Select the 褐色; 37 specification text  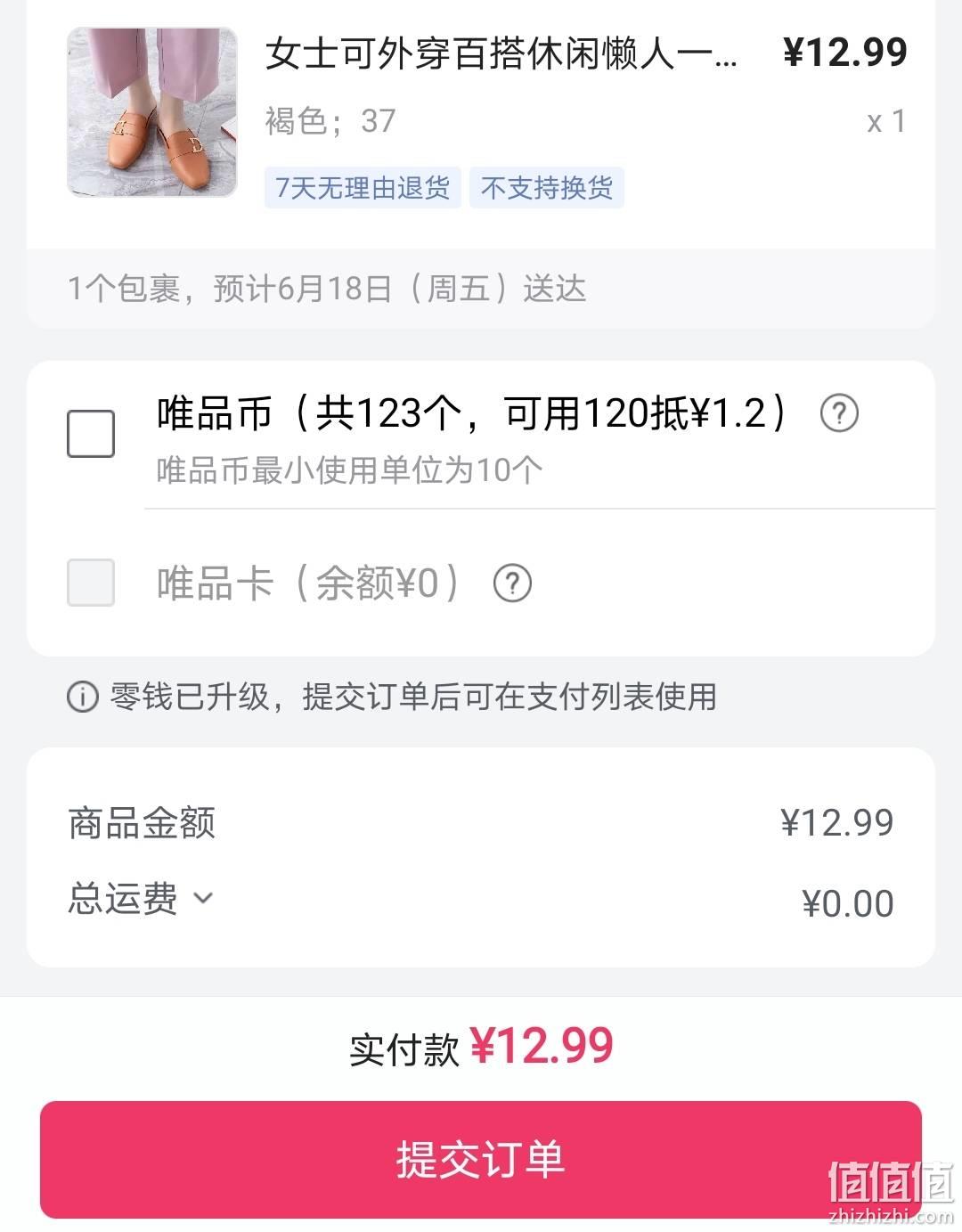pos(330,121)
